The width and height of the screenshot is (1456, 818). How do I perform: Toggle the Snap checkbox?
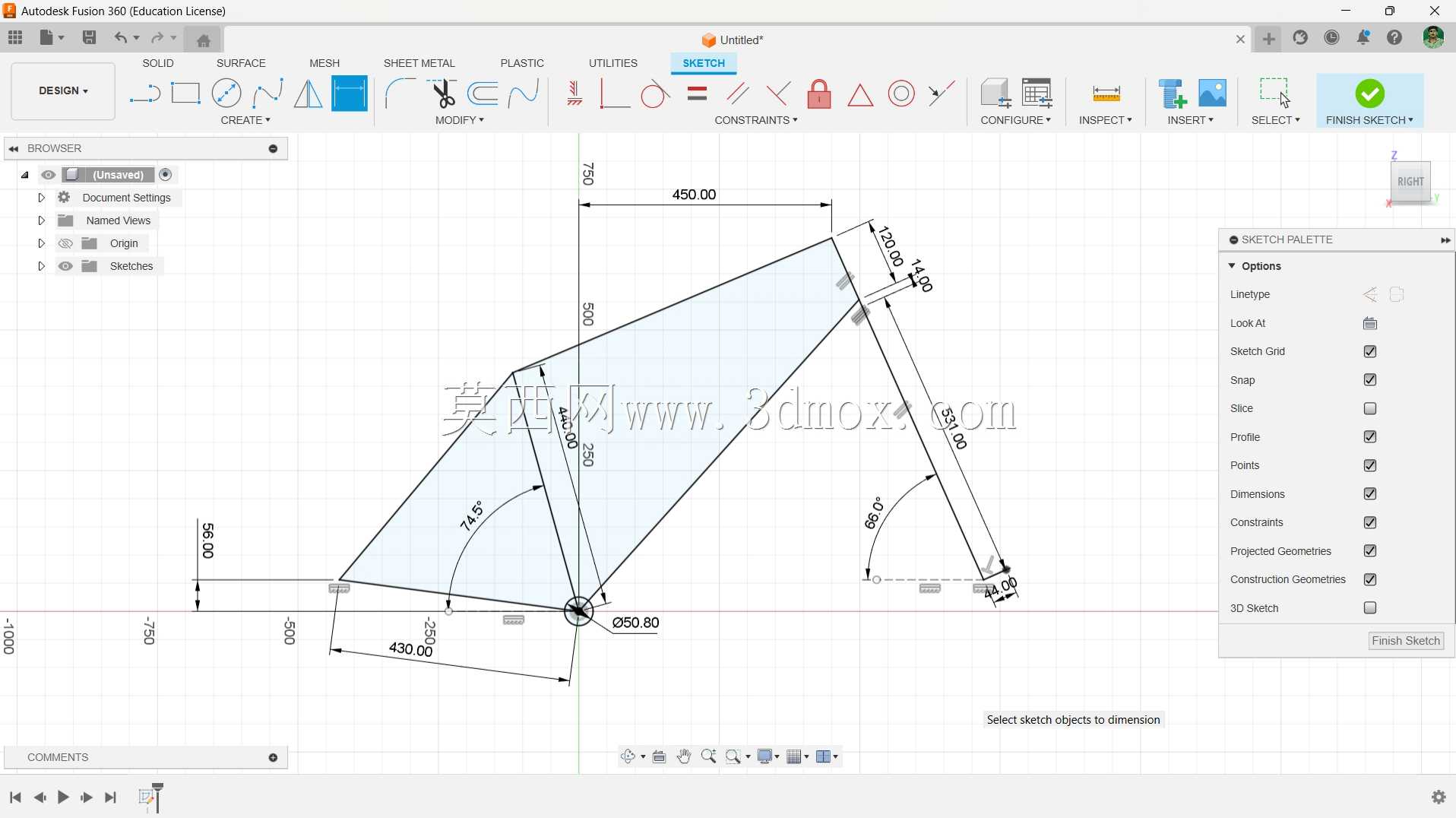[x=1370, y=380]
